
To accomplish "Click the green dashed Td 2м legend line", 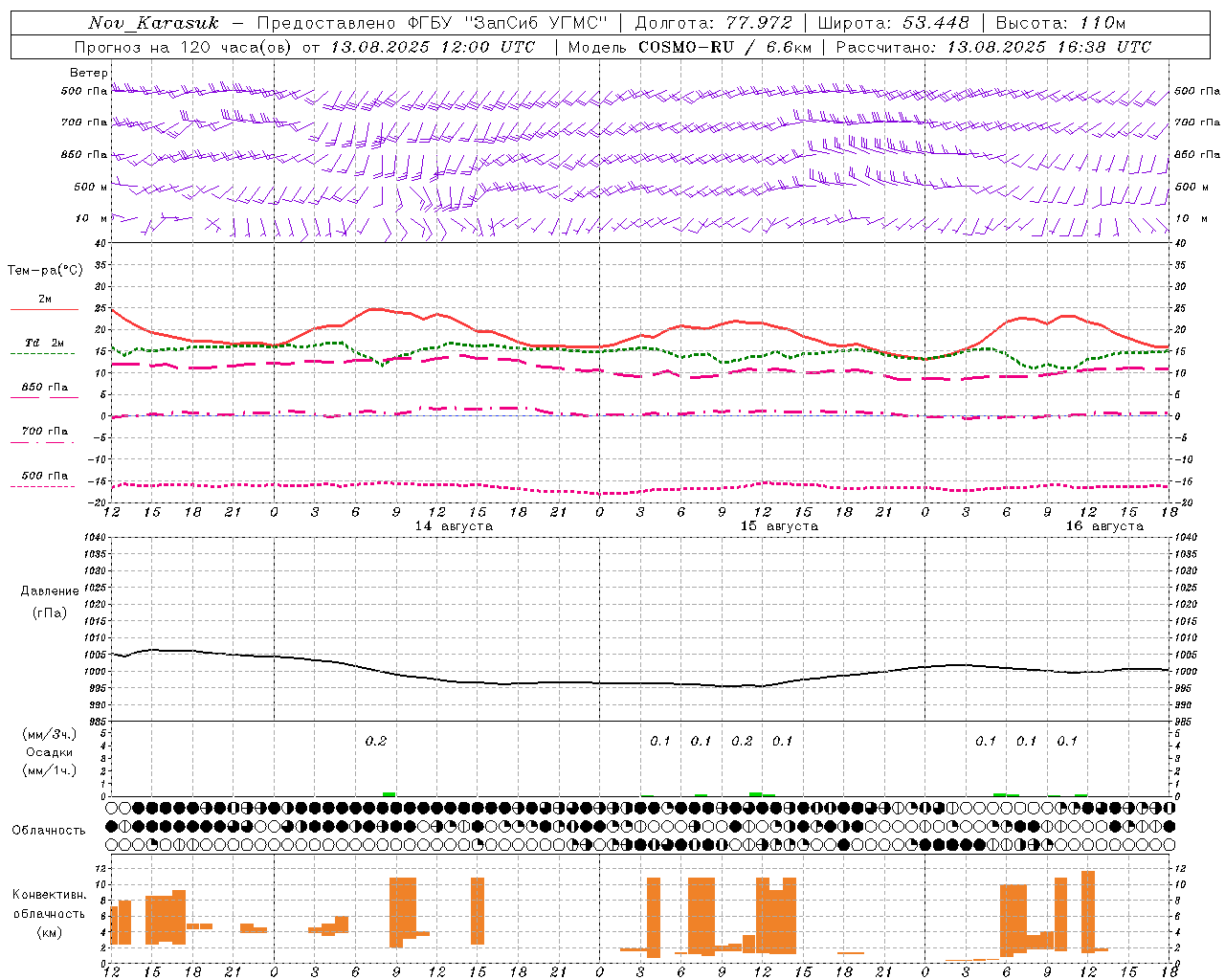I will [43, 354].
